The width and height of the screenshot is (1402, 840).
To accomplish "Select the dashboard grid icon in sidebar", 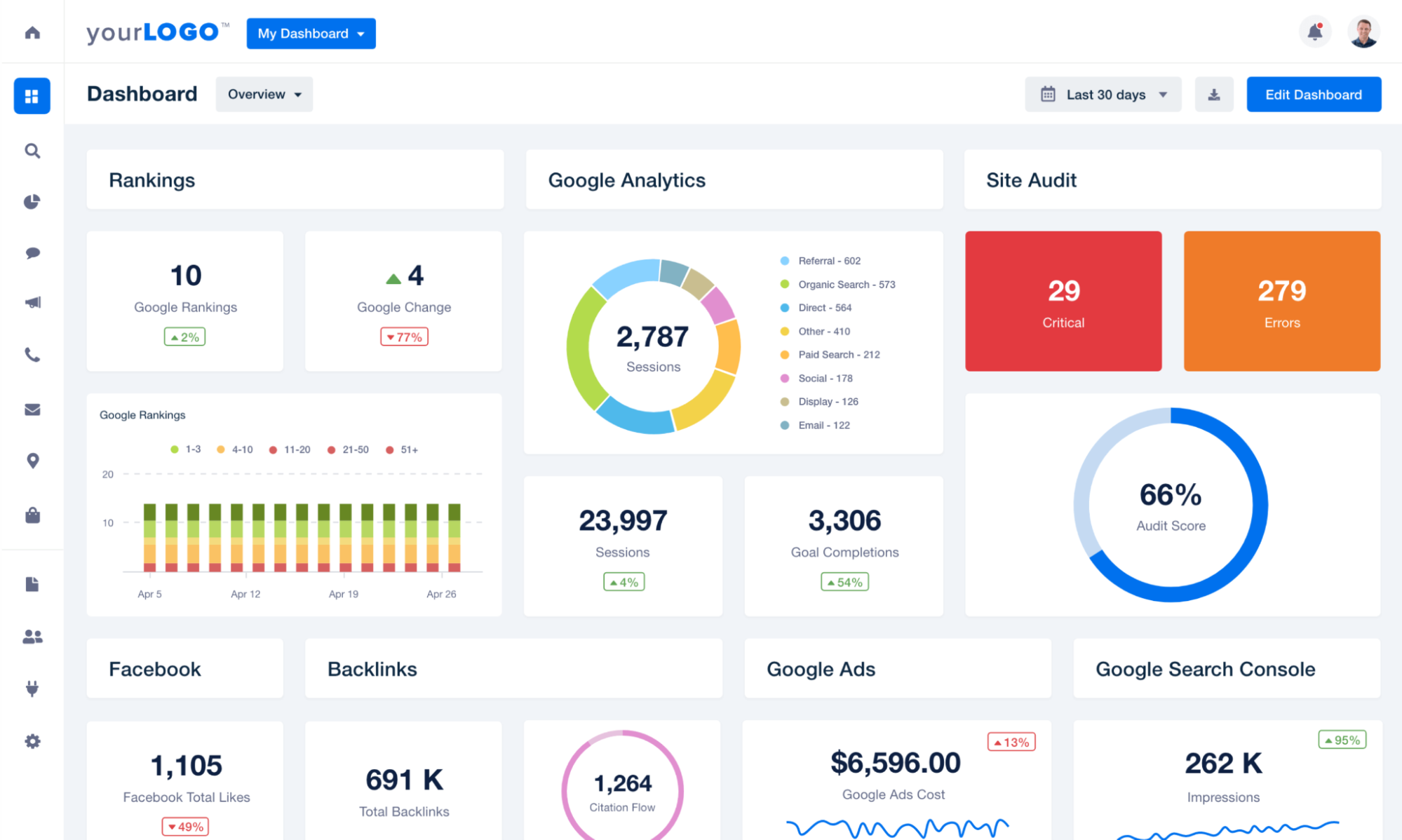I will [32, 96].
